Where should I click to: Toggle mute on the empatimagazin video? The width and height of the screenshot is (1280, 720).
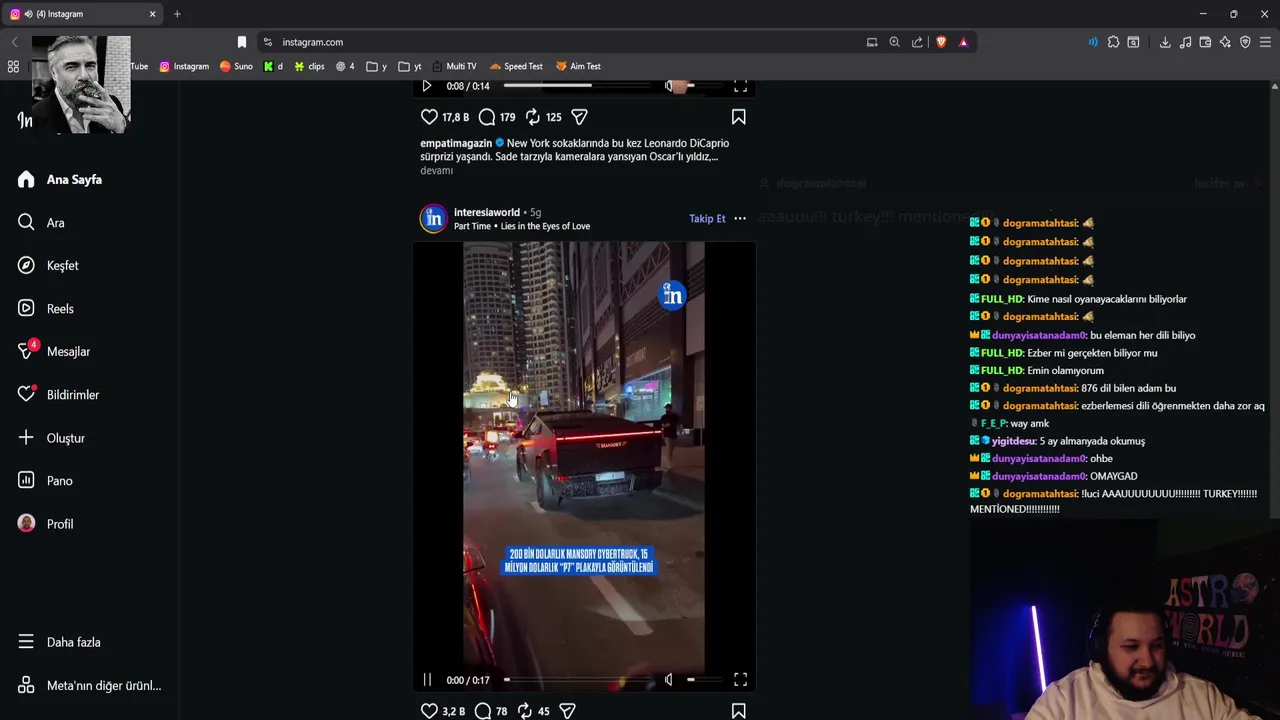(x=669, y=86)
